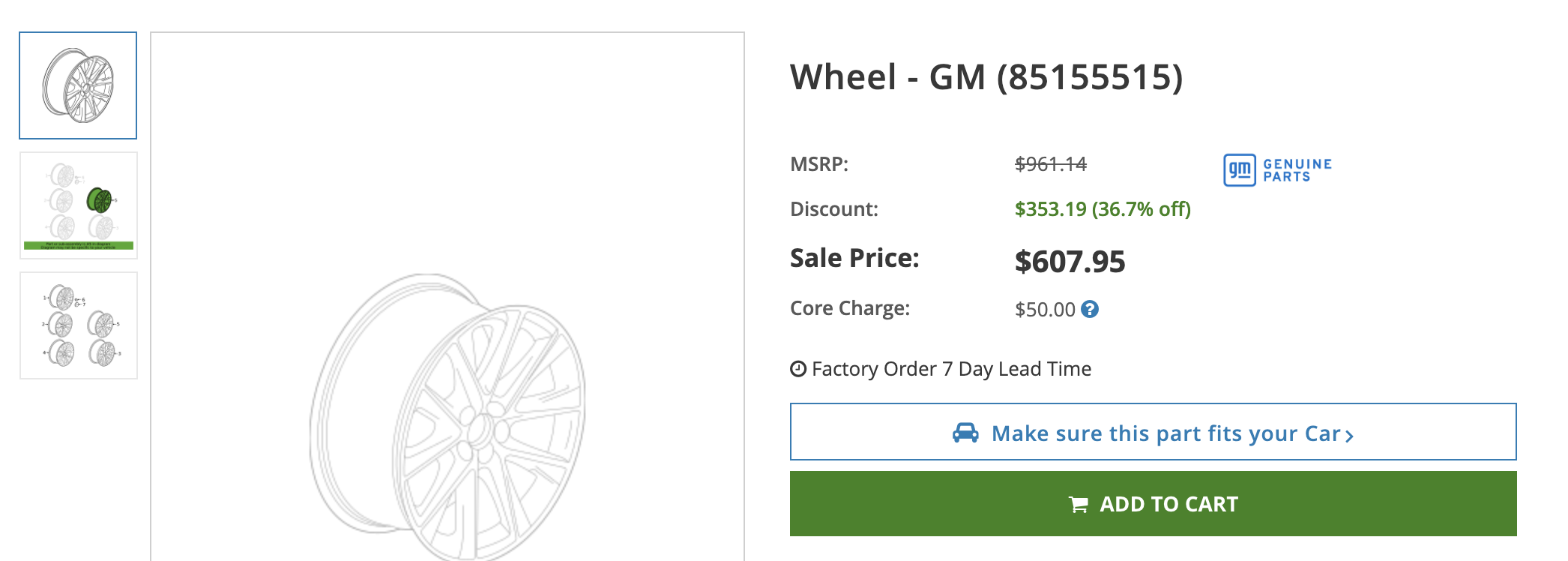Click the 'Core Charge:' label
The height and width of the screenshot is (561, 1568).
tap(849, 308)
